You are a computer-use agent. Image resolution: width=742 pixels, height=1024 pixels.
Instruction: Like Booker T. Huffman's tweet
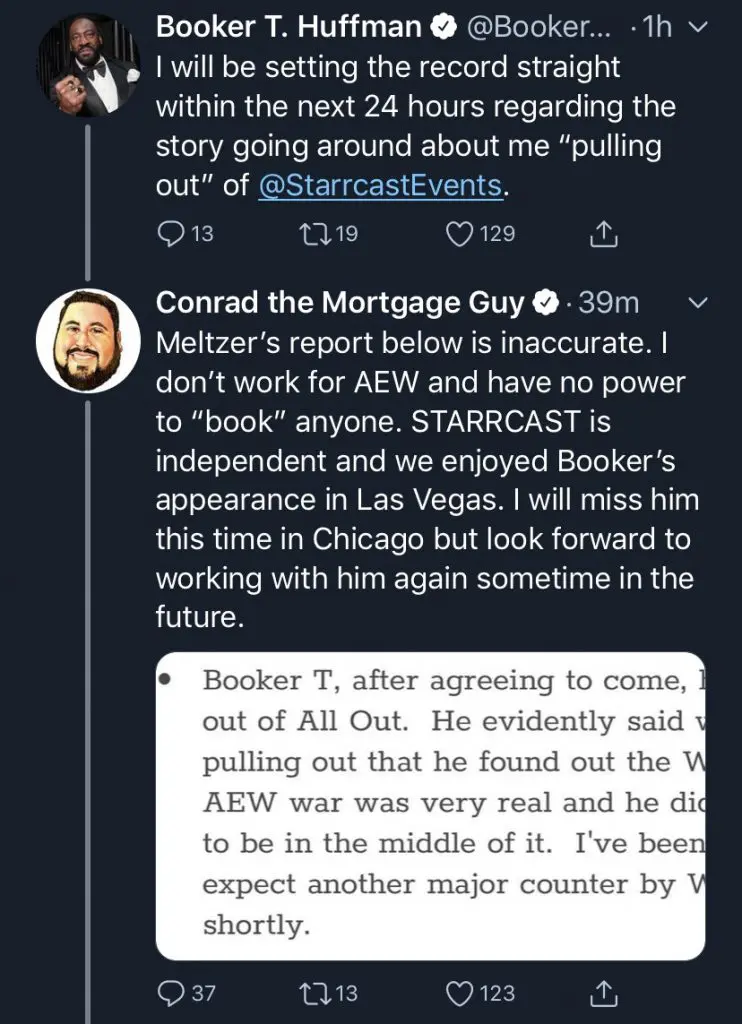(x=460, y=234)
